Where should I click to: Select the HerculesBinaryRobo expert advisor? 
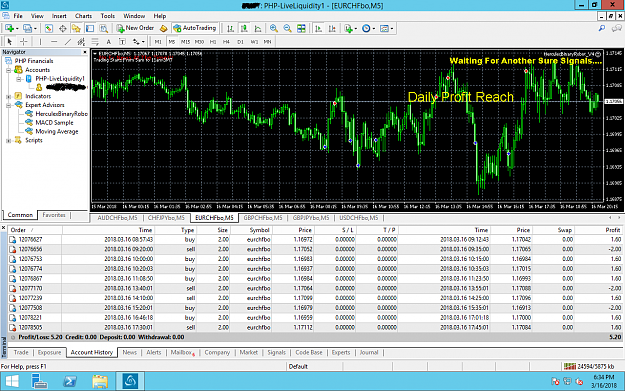[61, 114]
